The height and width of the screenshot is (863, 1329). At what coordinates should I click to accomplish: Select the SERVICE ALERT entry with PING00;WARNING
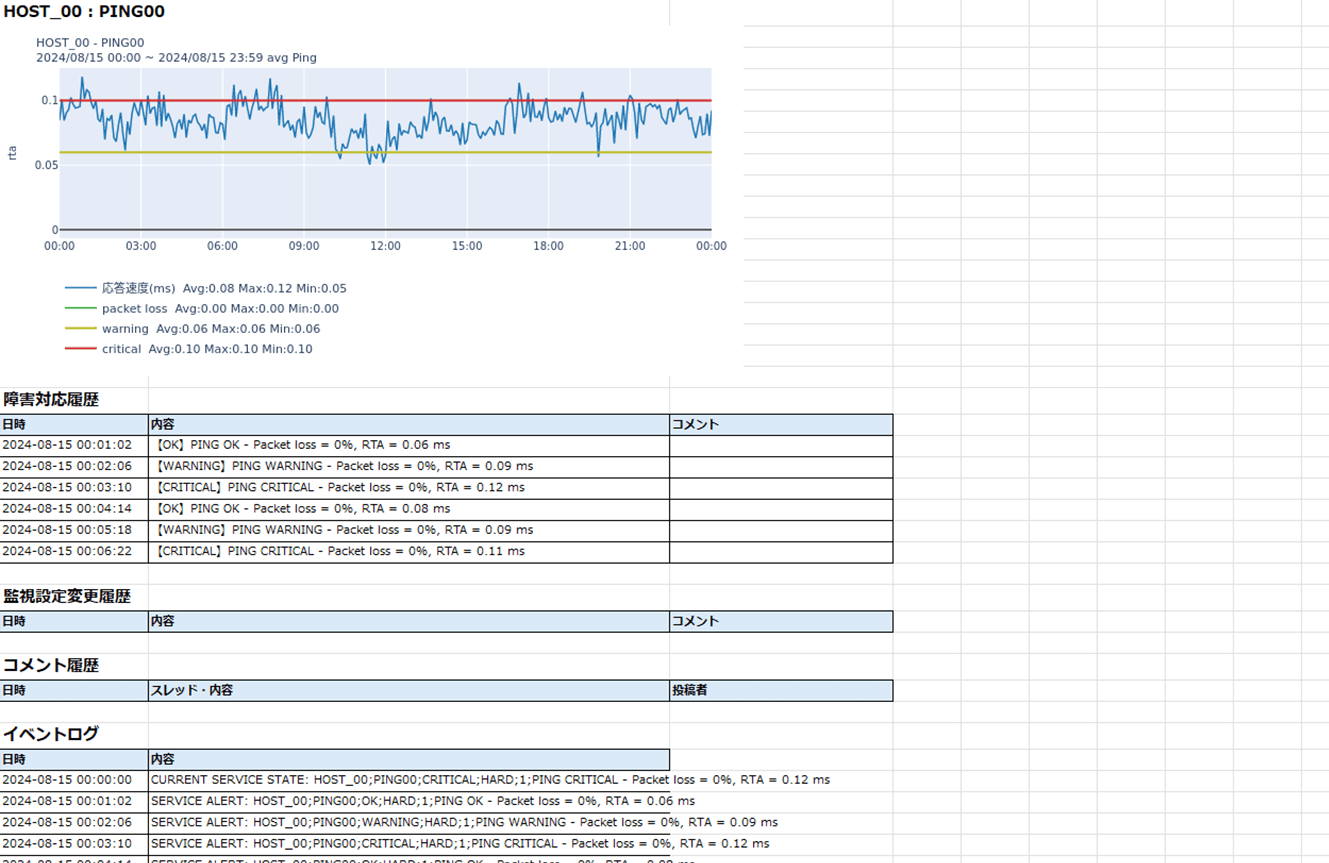tap(464, 822)
